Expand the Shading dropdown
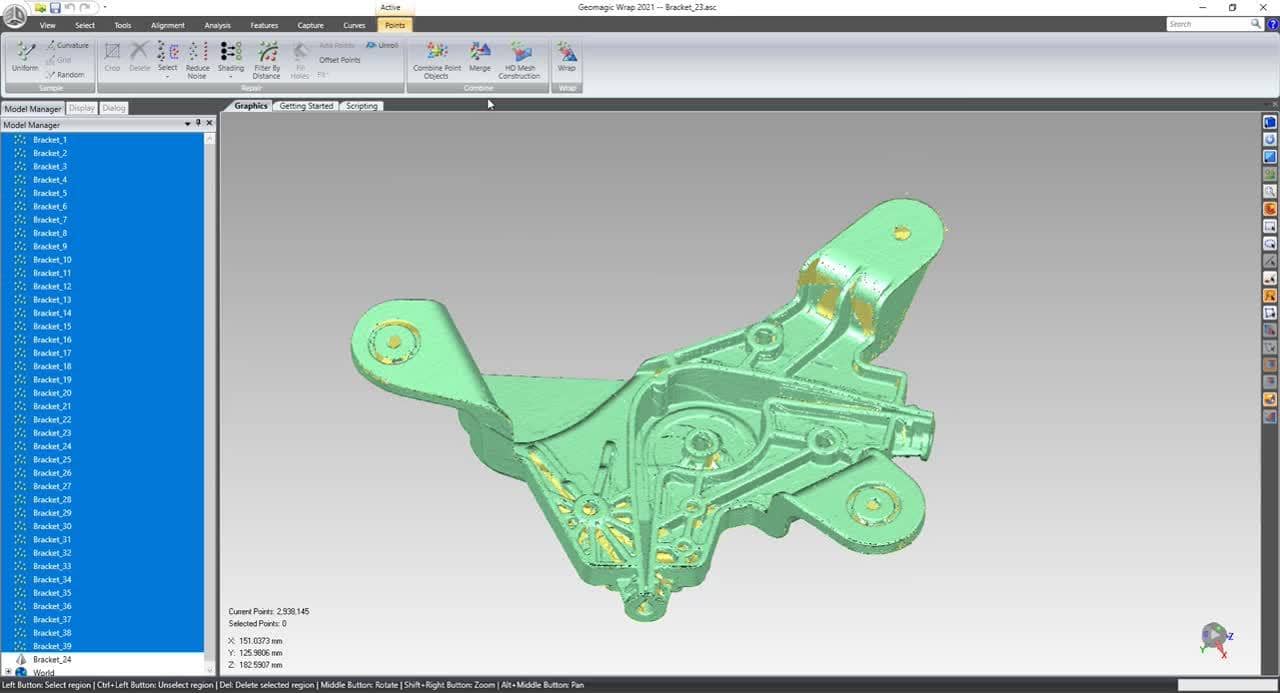1280x693 pixels. (231, 77)
